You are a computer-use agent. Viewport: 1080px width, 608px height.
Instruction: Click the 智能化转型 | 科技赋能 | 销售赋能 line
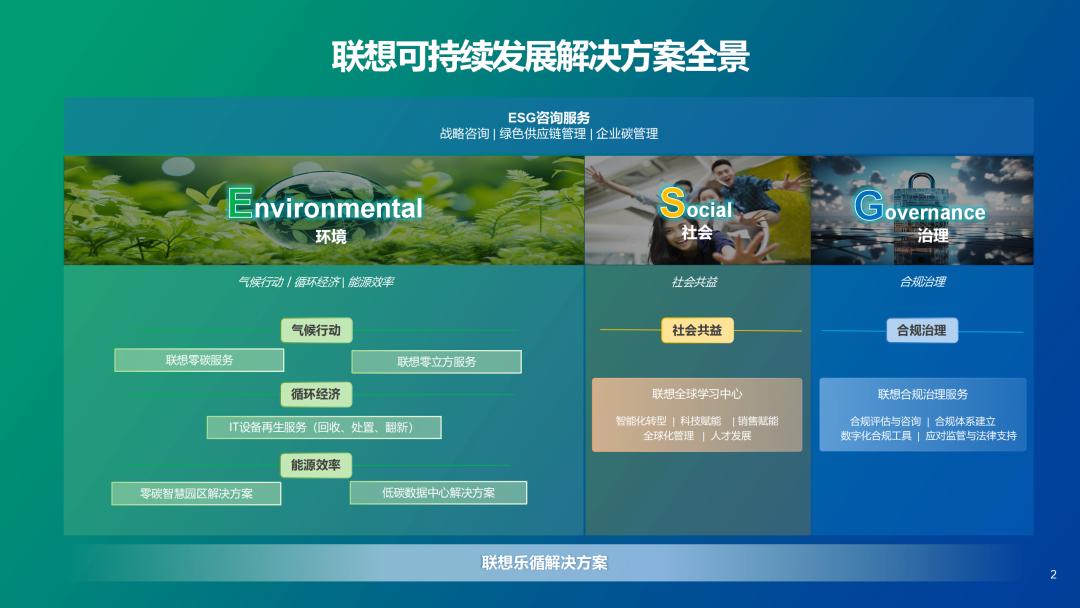pos(697,421)
